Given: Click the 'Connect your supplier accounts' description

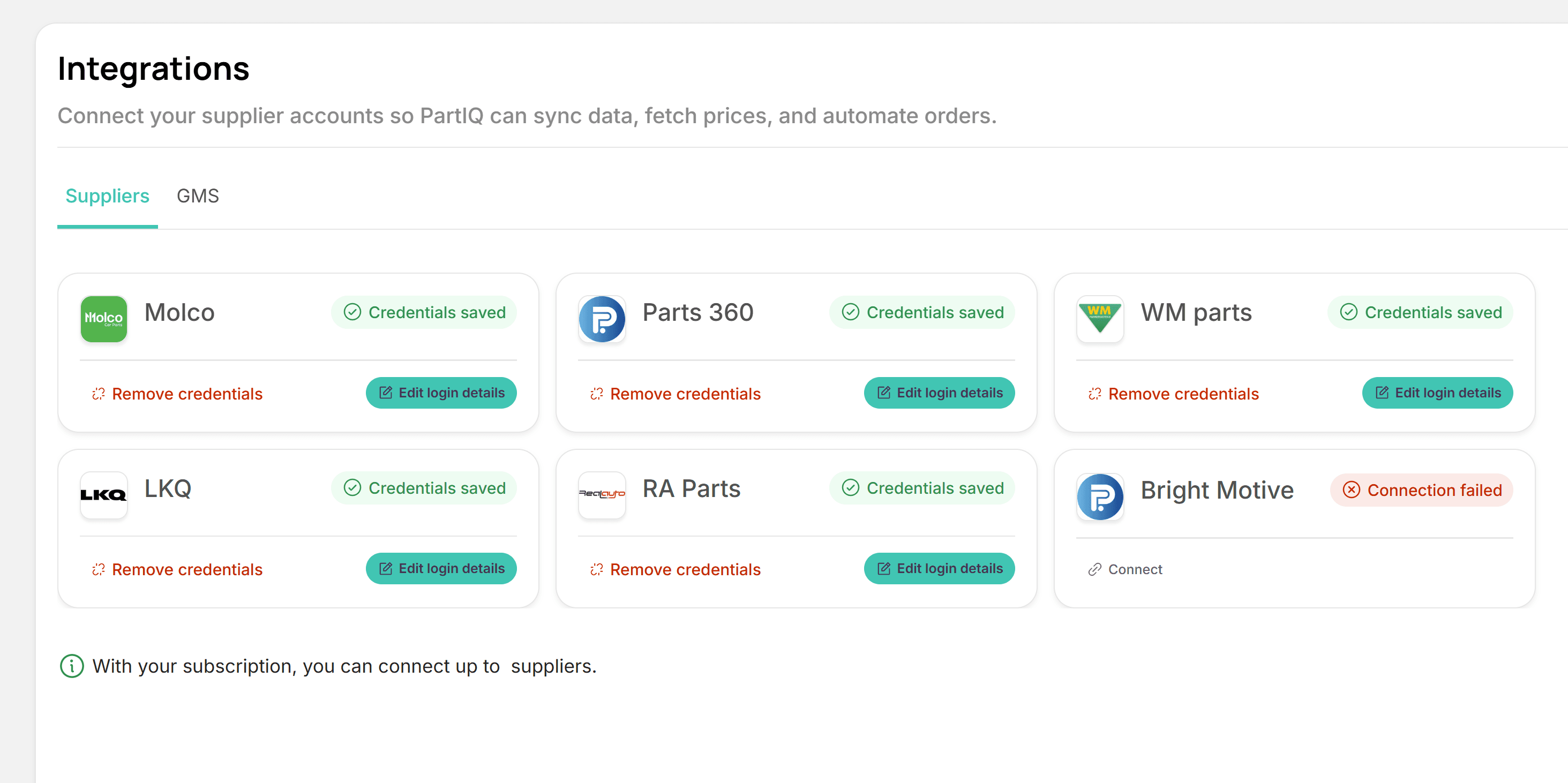Looking at the screenshot, I should (x=527, y=116).
